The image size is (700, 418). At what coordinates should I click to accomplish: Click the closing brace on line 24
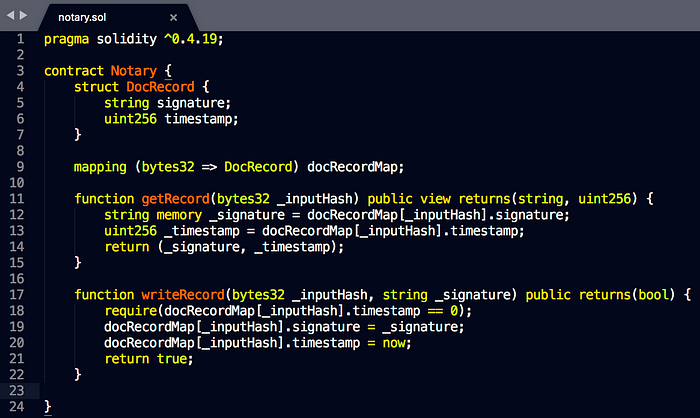(x=48, y=407)
